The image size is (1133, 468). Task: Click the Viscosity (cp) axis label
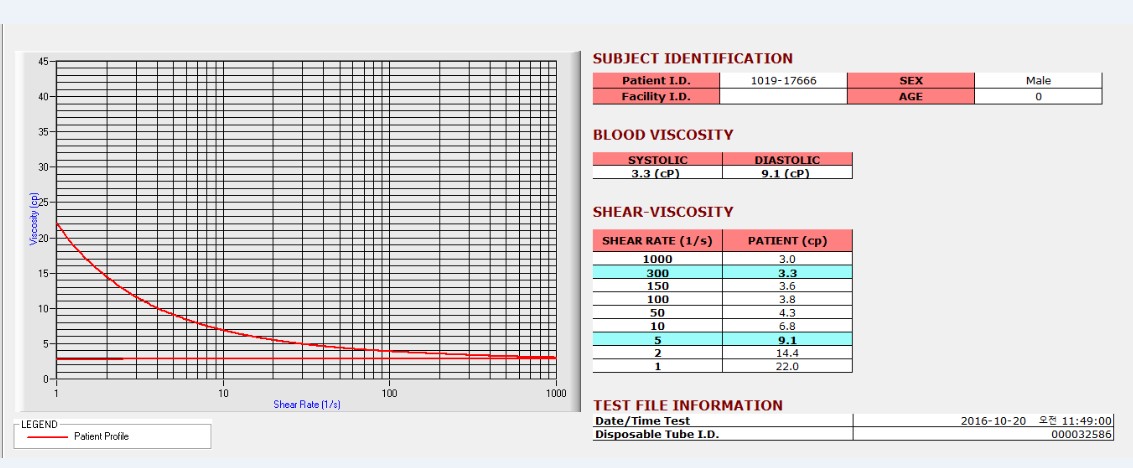[x=33, y=220]
